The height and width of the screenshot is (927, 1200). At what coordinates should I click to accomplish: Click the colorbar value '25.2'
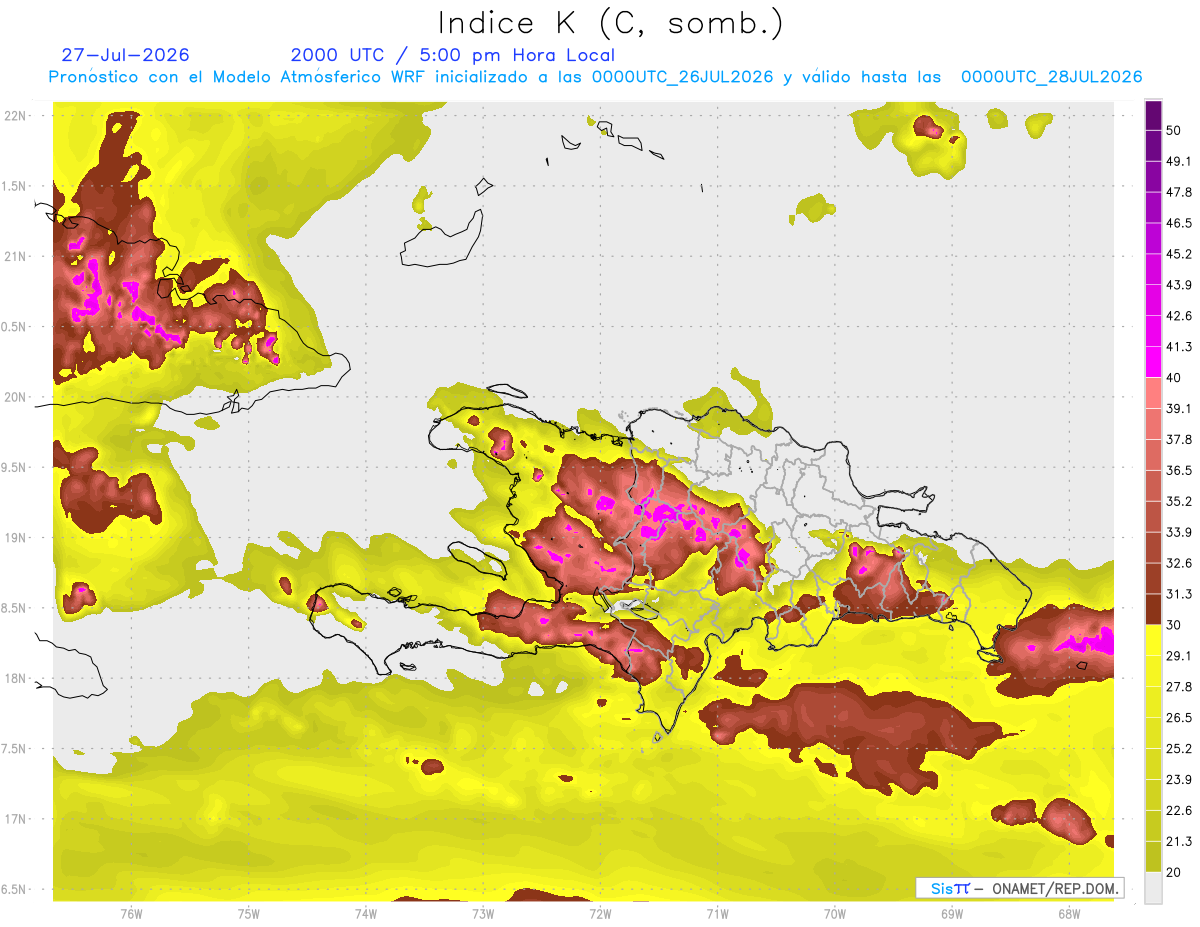[x=1178, y=748]
